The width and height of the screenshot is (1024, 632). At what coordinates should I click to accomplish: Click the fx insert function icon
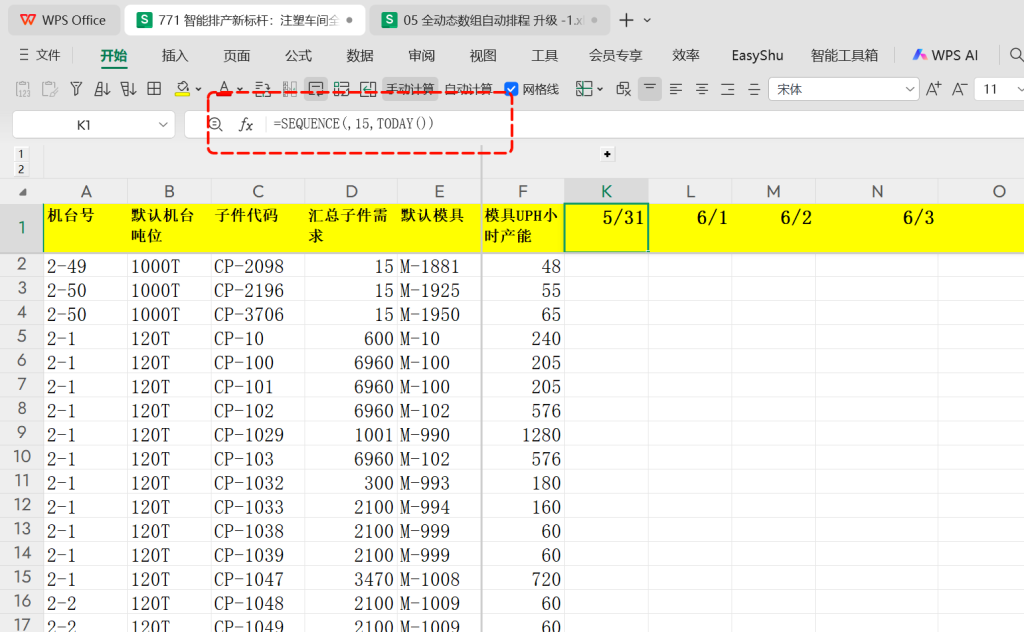246,124
